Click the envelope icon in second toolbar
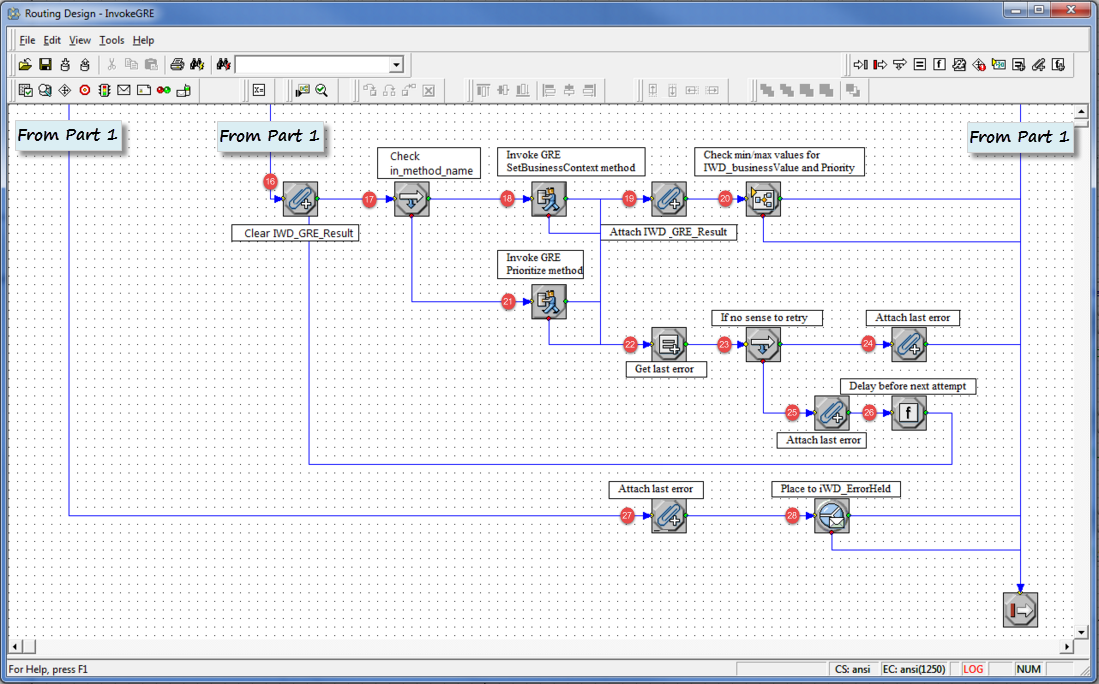1099x684 pixels. [x=124, y=90]
